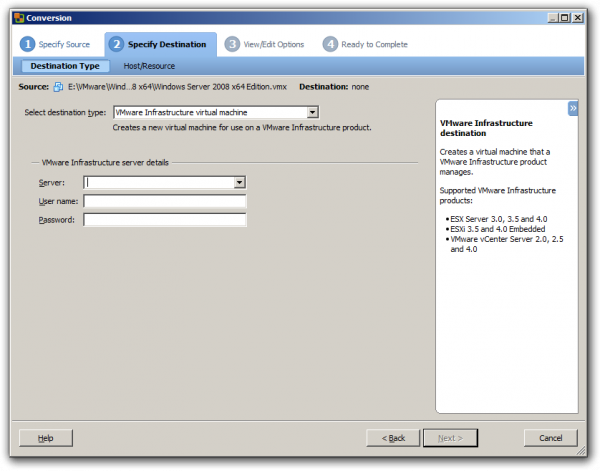Select the Destination Type sub-tab
600x471 pixels.
click(65, 66)
